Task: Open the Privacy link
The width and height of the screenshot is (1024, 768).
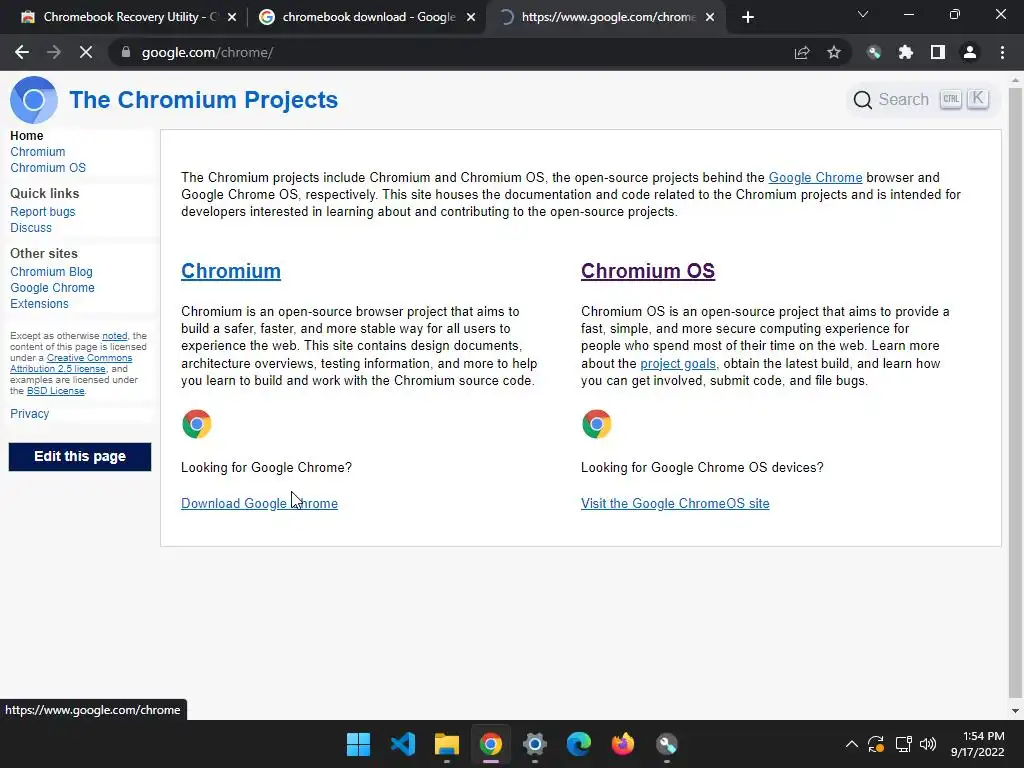Action: (29, 413)
